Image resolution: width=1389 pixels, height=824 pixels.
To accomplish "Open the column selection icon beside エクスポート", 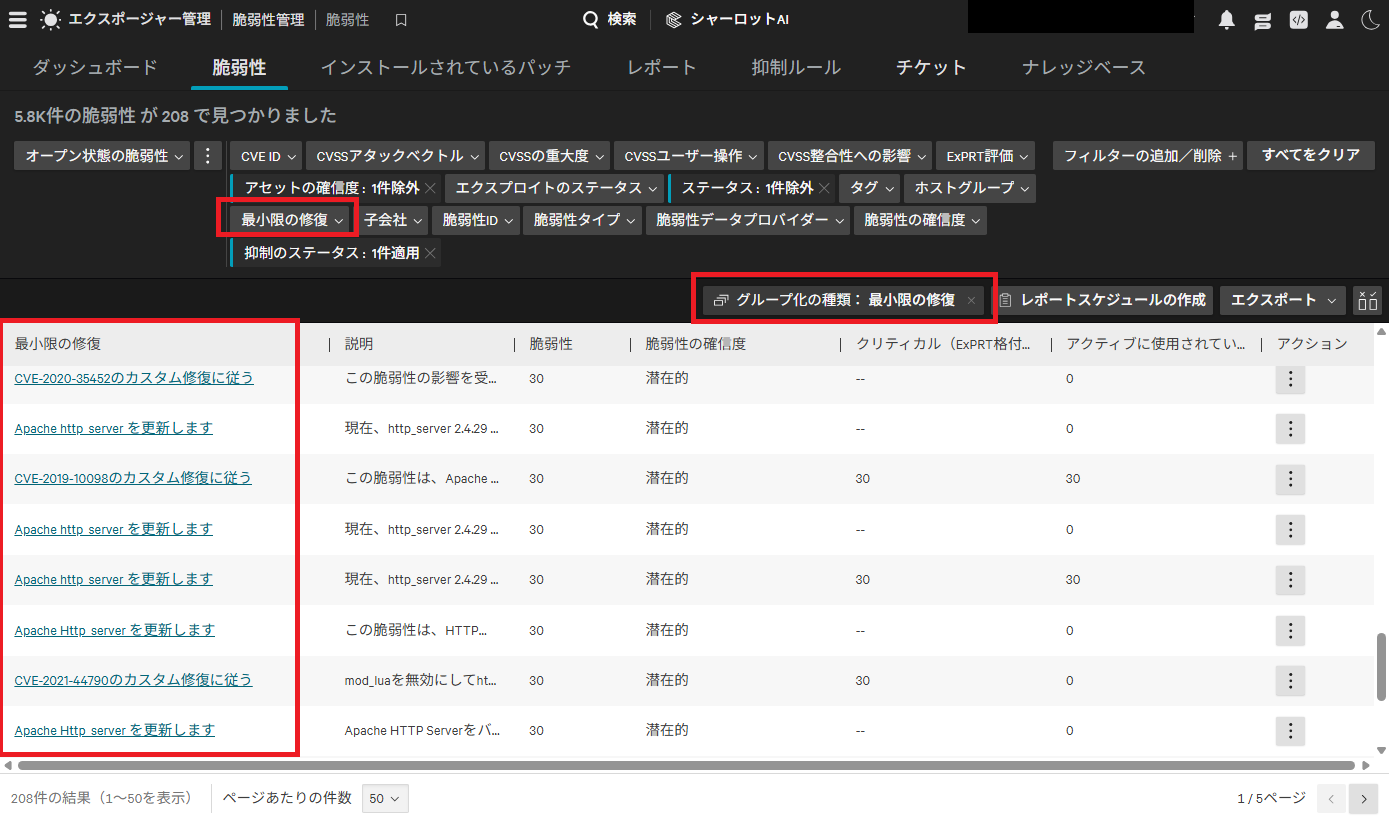I will point(1368,299).
